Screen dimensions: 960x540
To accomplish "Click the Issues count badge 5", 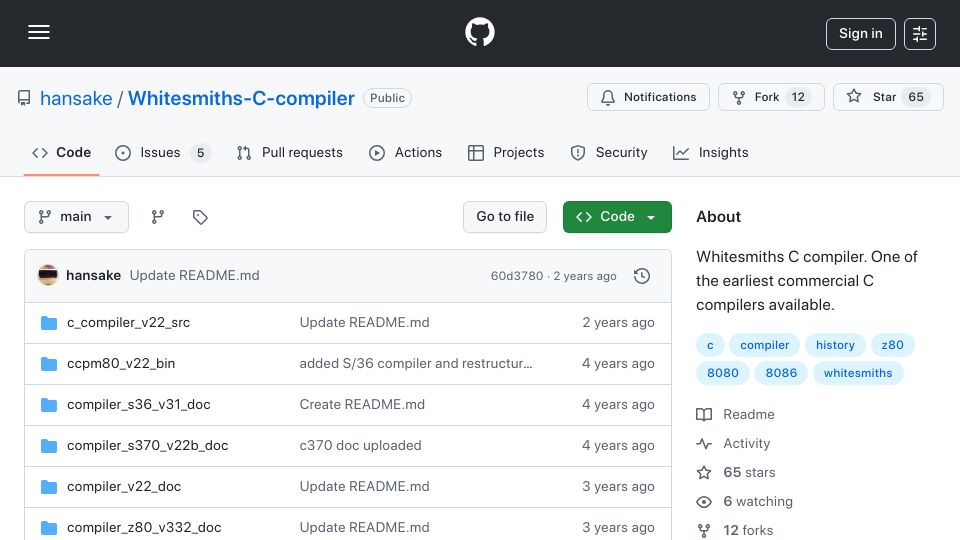I will [200, 152].
